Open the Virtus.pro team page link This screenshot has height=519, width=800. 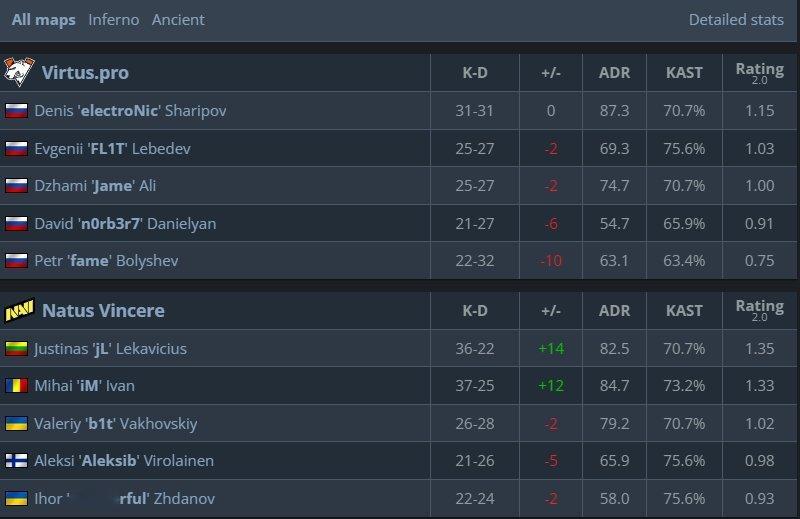coord(85,72)
